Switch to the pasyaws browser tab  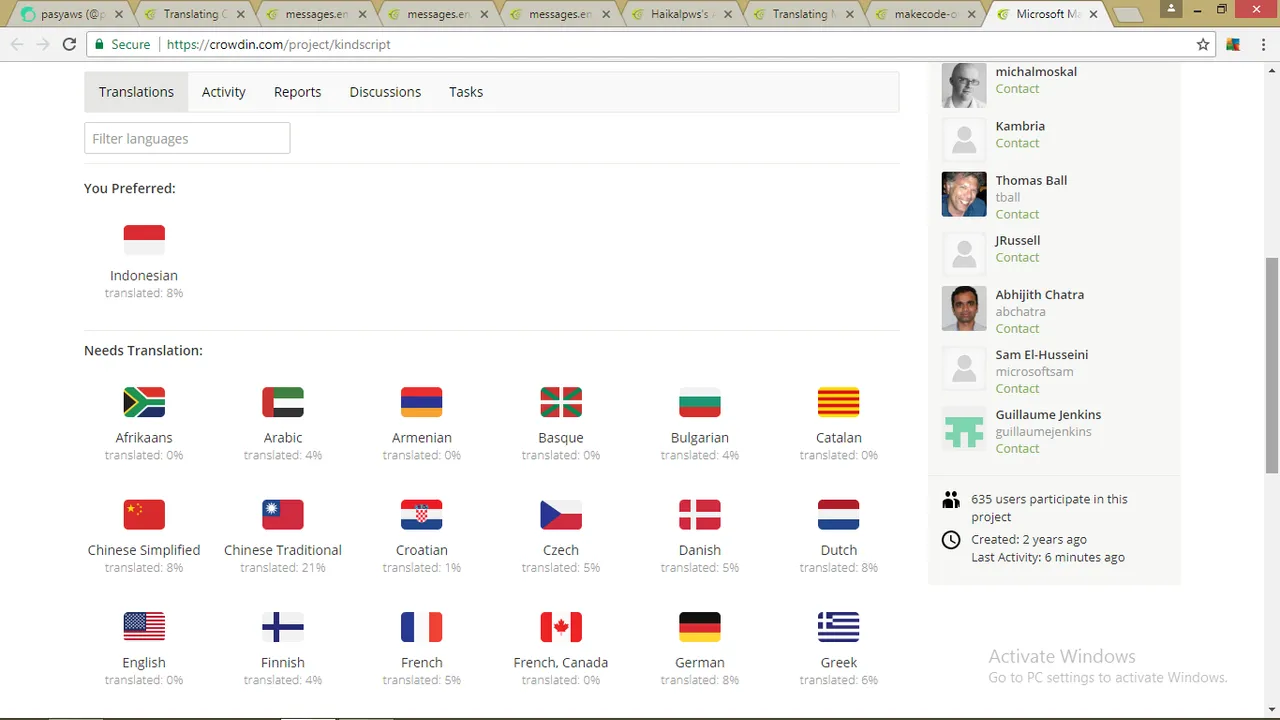70,14
